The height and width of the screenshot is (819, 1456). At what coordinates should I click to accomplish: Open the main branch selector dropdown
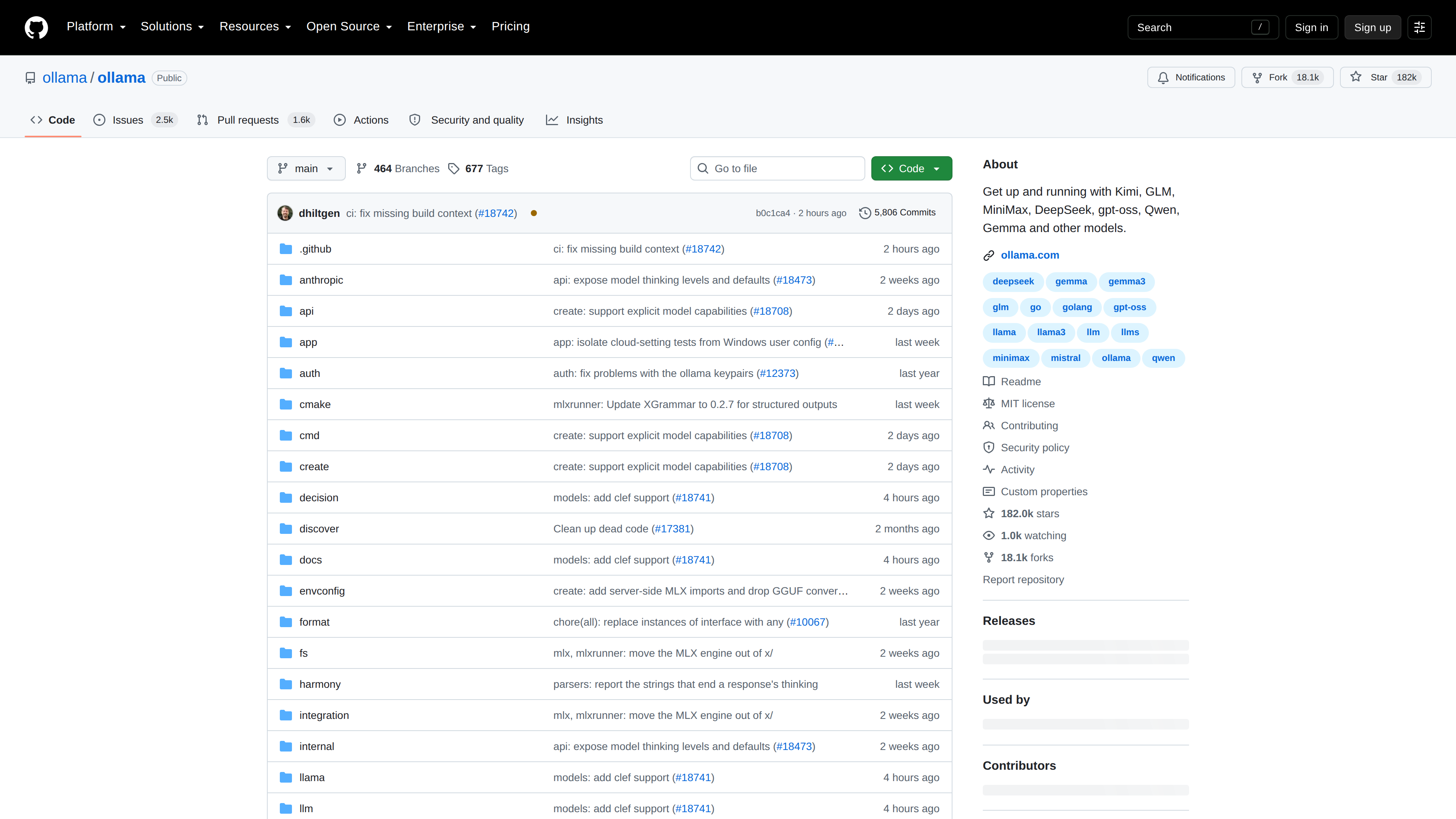click(306, 168)
